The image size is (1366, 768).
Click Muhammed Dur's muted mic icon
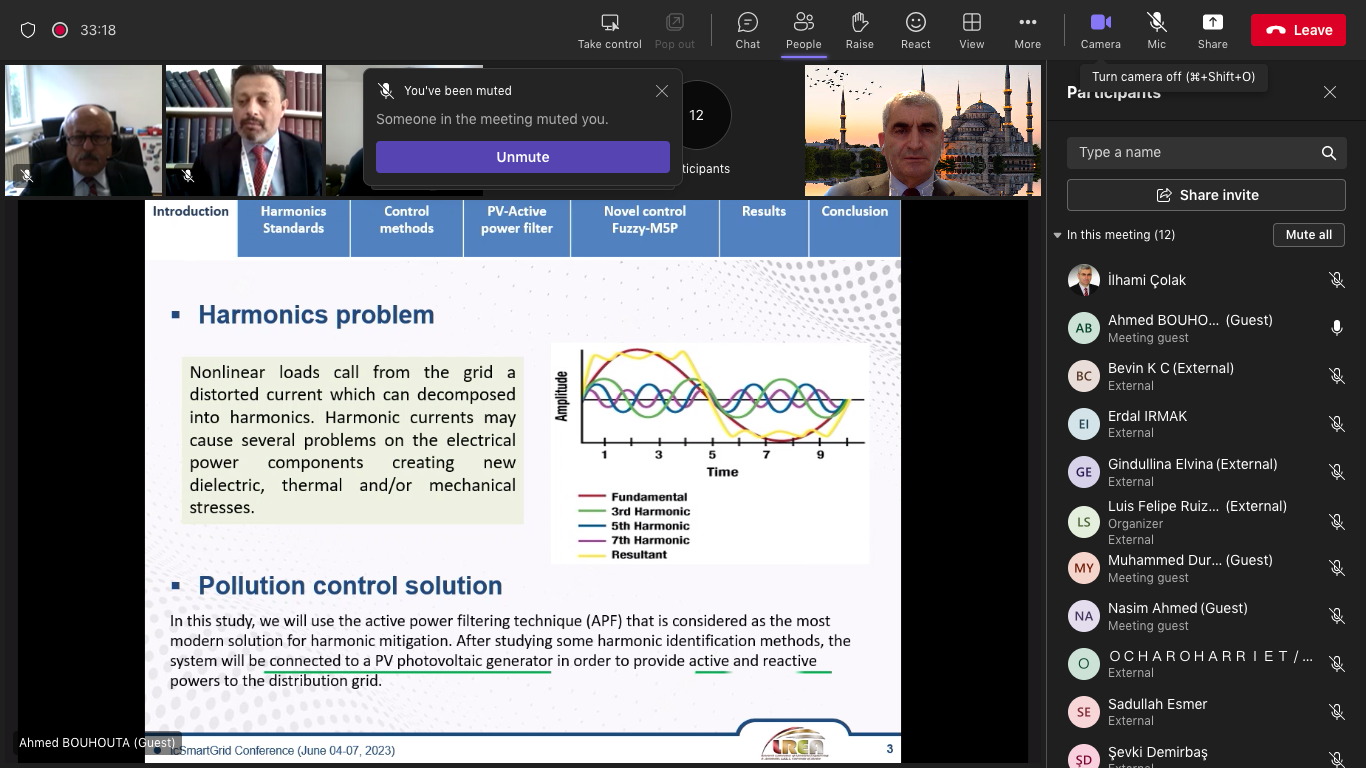pos(1336,568)
